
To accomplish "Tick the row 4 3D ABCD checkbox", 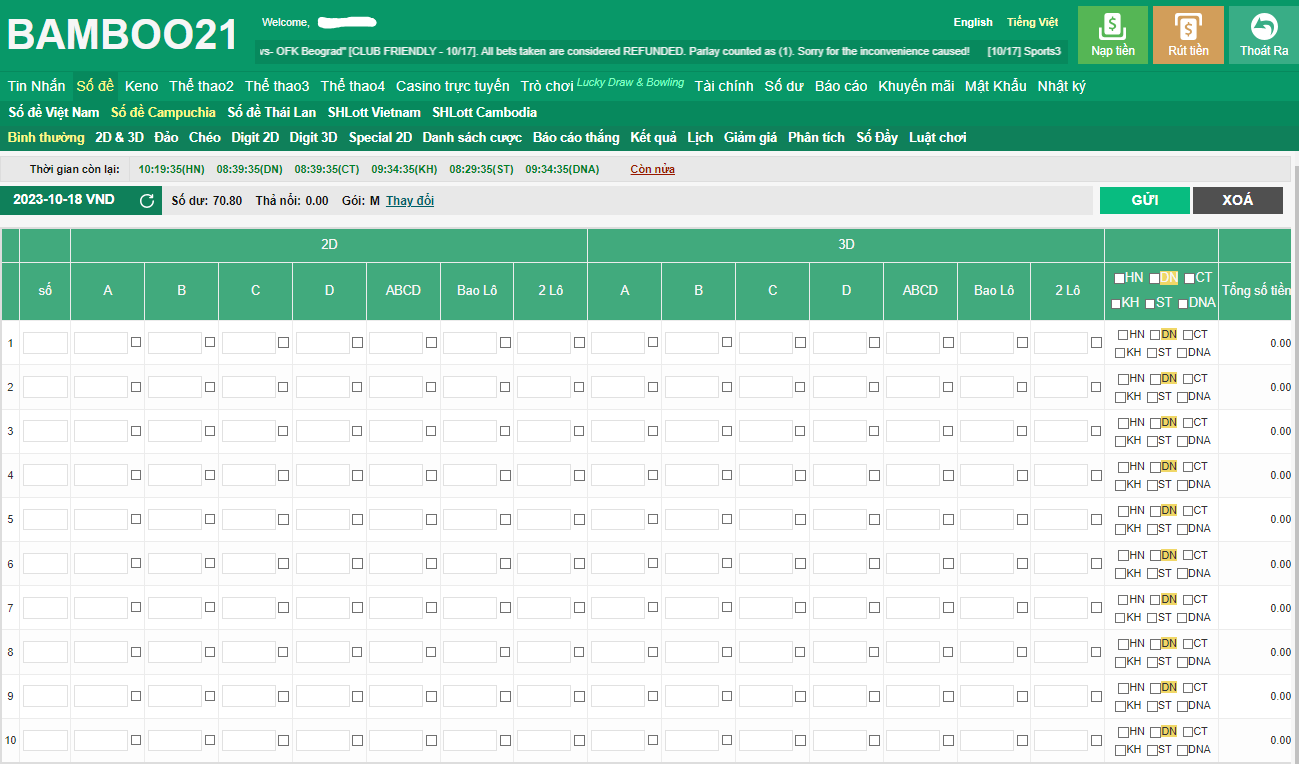I will 948,475.
